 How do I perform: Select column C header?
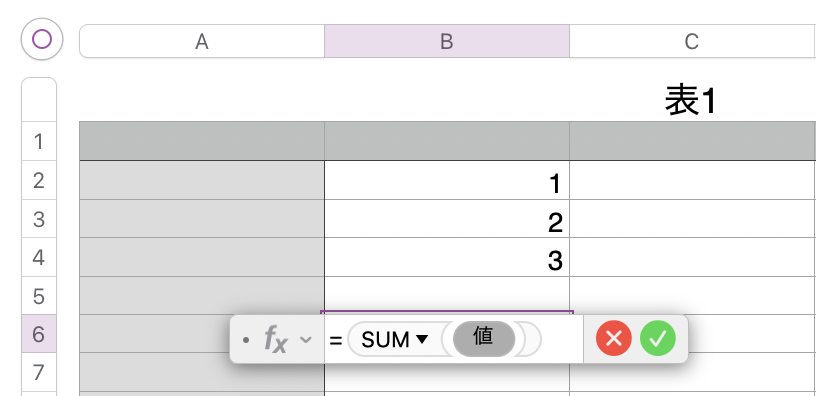(x=691, y=41)
